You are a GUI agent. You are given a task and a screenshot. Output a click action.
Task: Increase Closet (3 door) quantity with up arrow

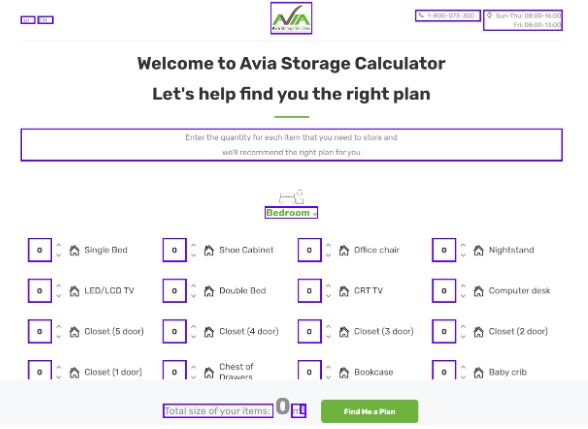[x=328, y=327]
